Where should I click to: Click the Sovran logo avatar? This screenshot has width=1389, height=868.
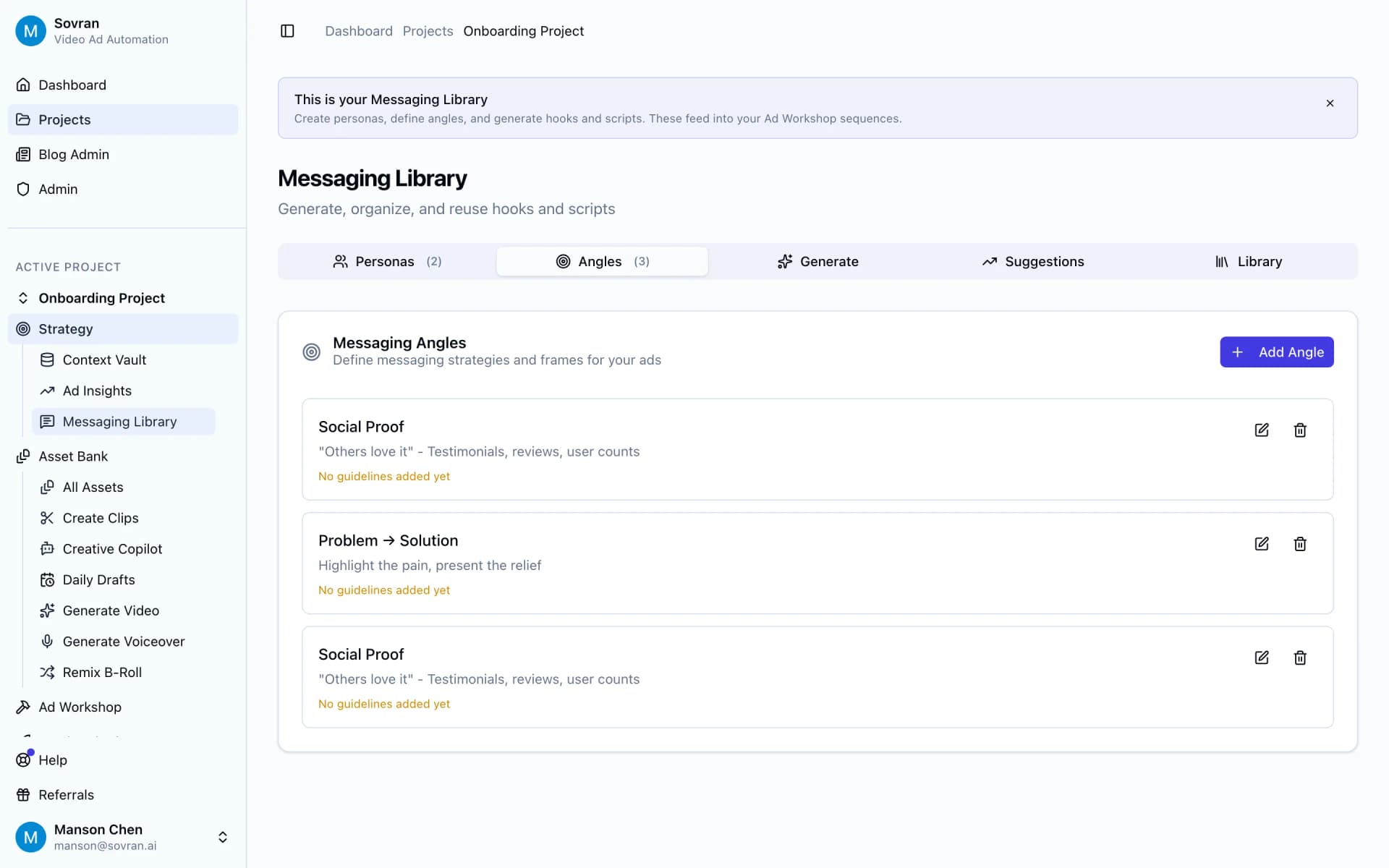(x=30, y=31)
